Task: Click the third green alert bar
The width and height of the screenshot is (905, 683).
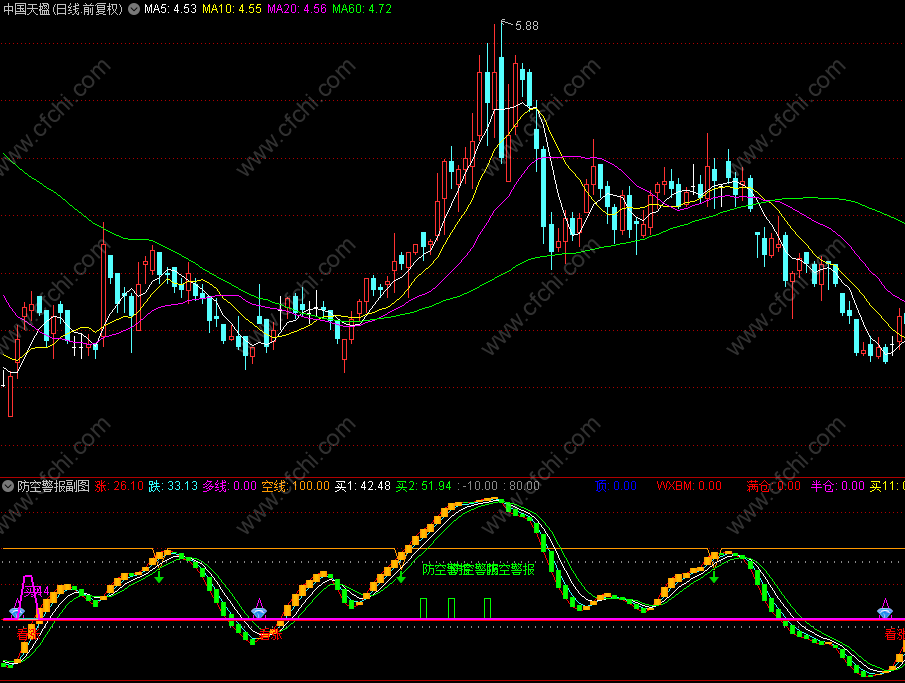Action: click(x=488, y=609)
